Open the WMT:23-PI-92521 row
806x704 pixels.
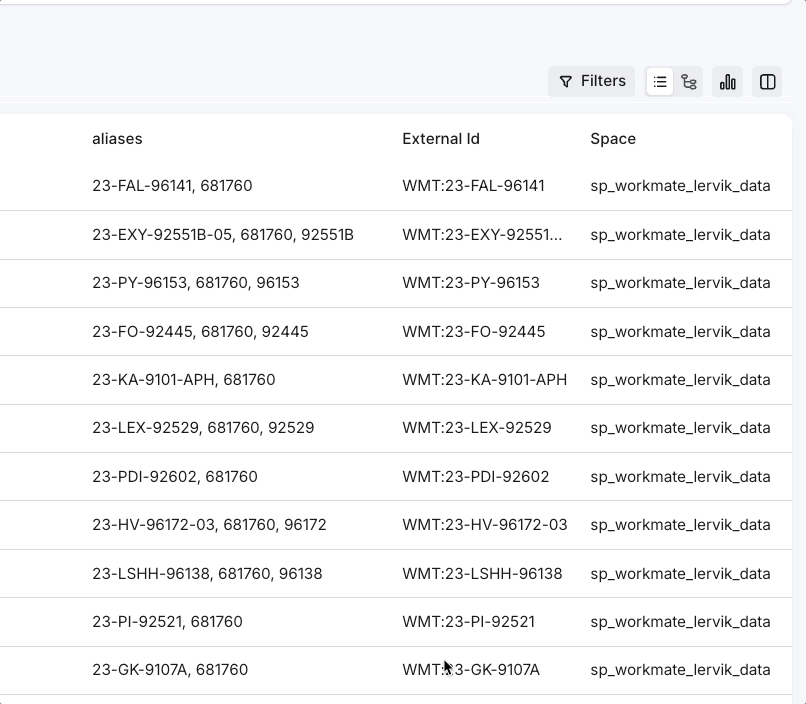click(468, 622)
